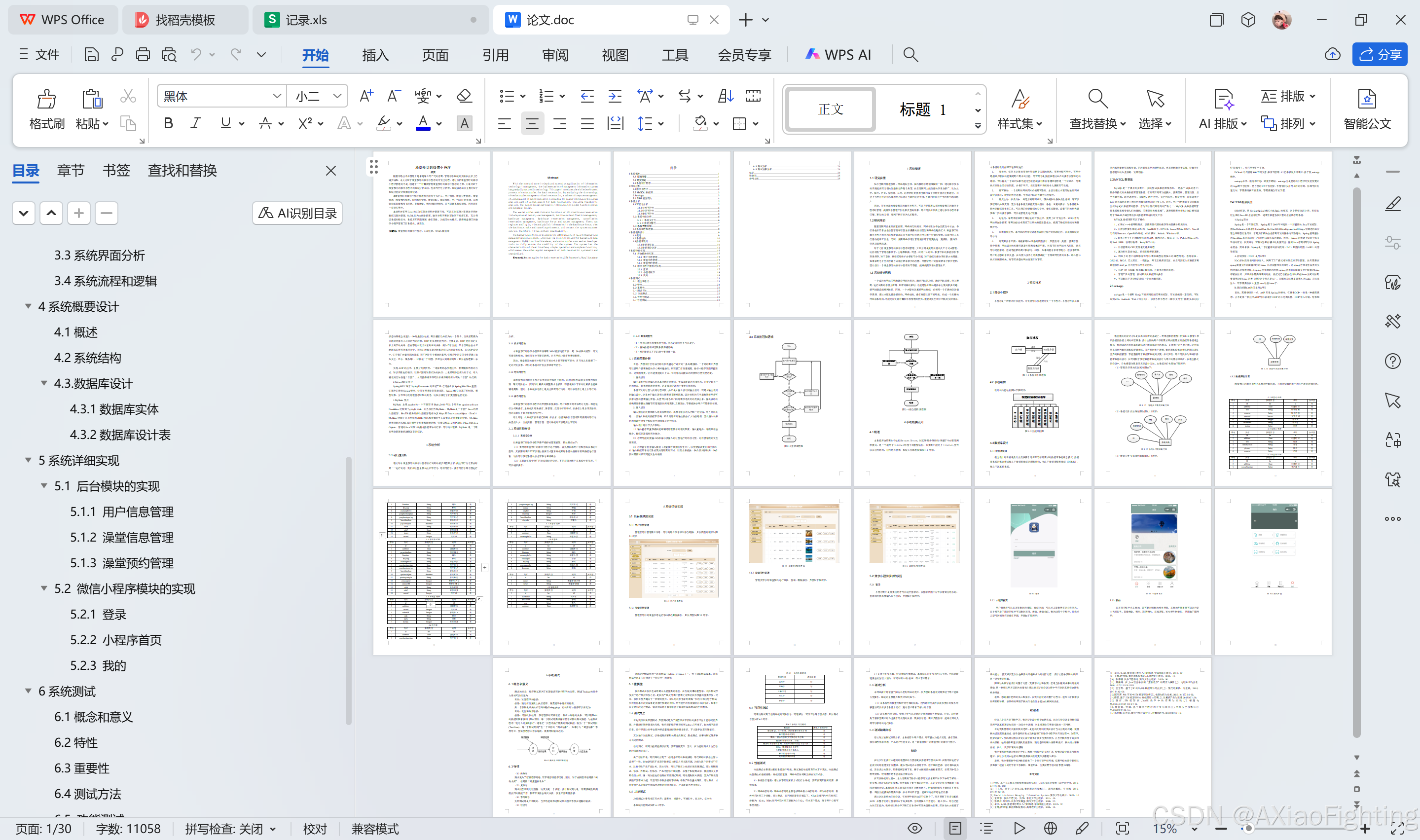Click the sort icon in paragraph tools
The image size is (1420, 840).
click(x=726, y=96)
